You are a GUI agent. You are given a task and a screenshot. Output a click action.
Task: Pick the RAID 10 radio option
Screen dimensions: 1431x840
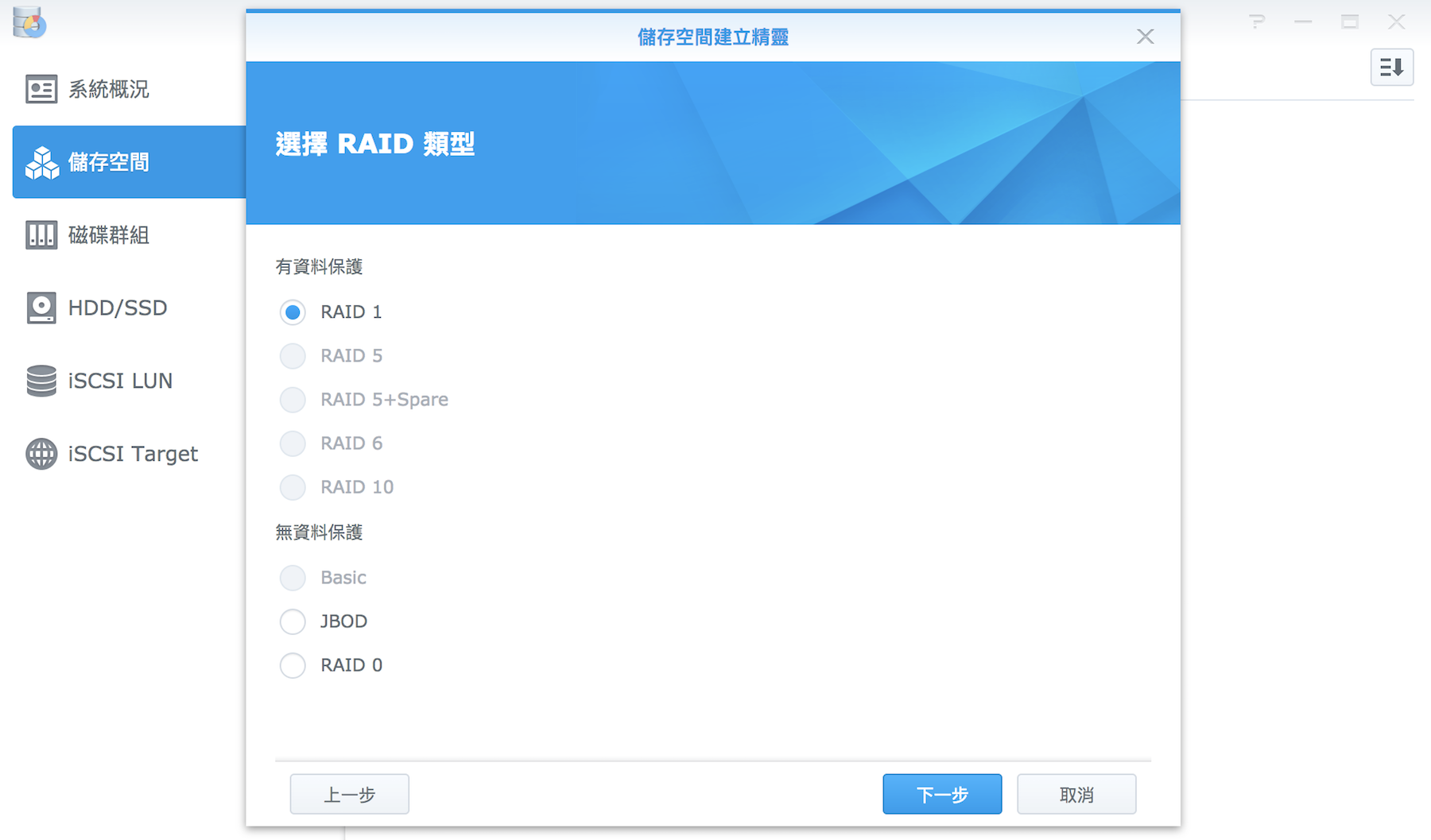293,487
